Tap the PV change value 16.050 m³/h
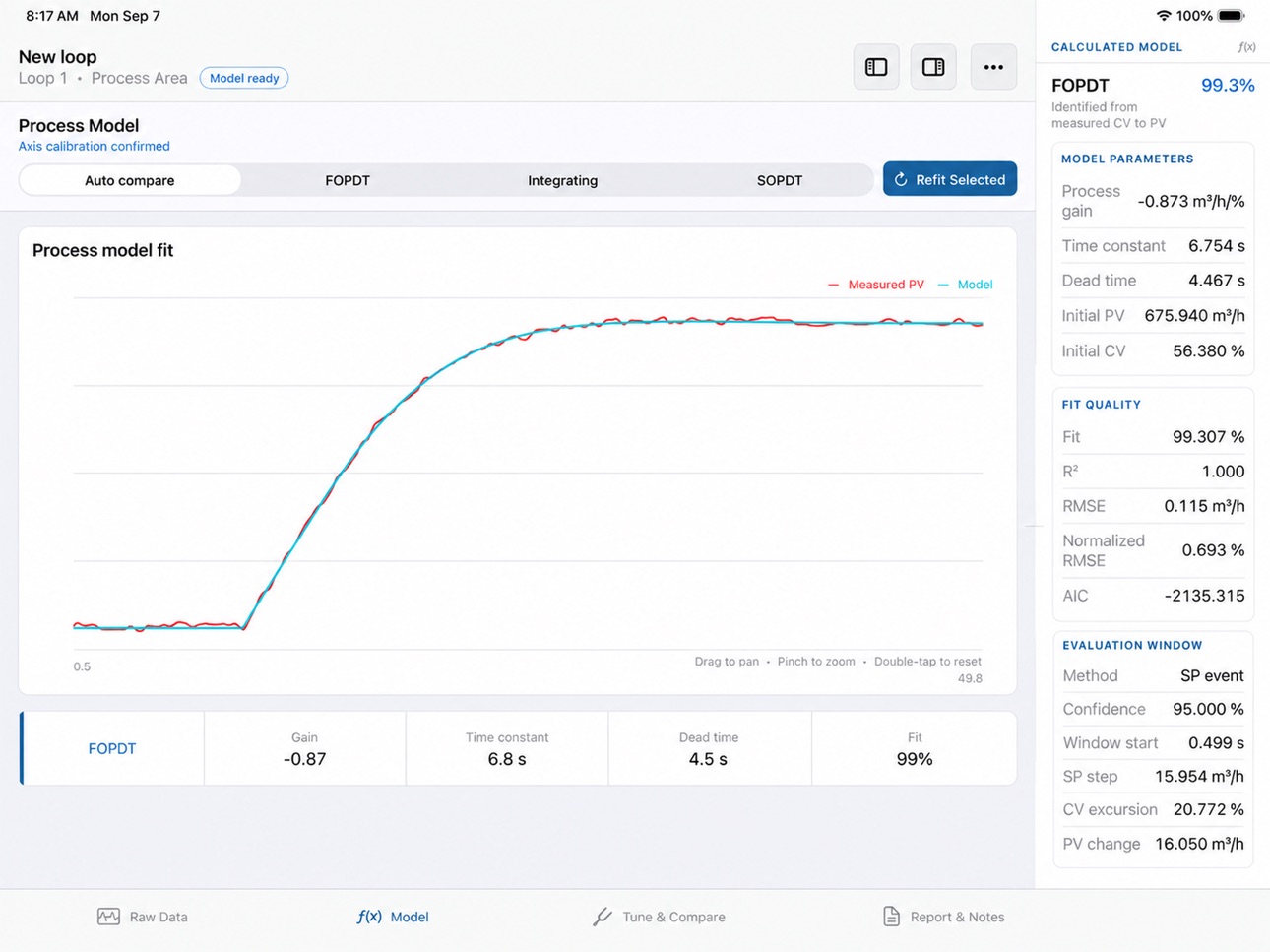Image resolution: width=1270 pixels, height=952 pixels. click(x=1199, y=844)
